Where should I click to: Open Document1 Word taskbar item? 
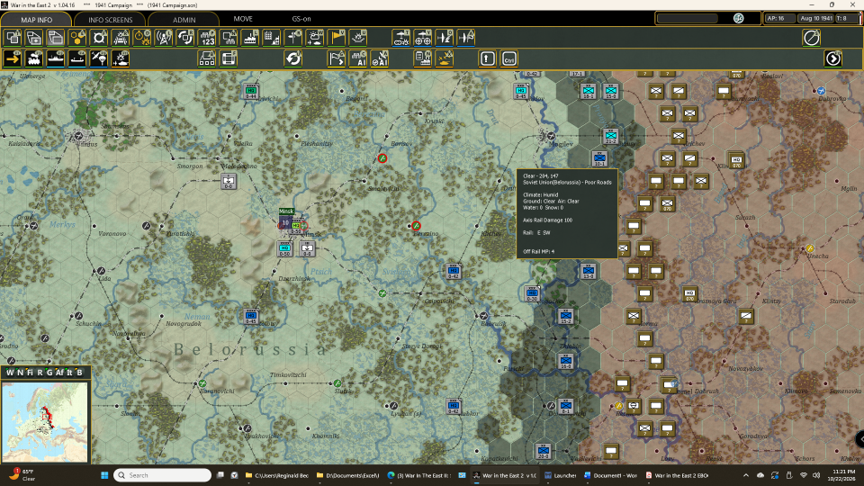click(610, 475)
